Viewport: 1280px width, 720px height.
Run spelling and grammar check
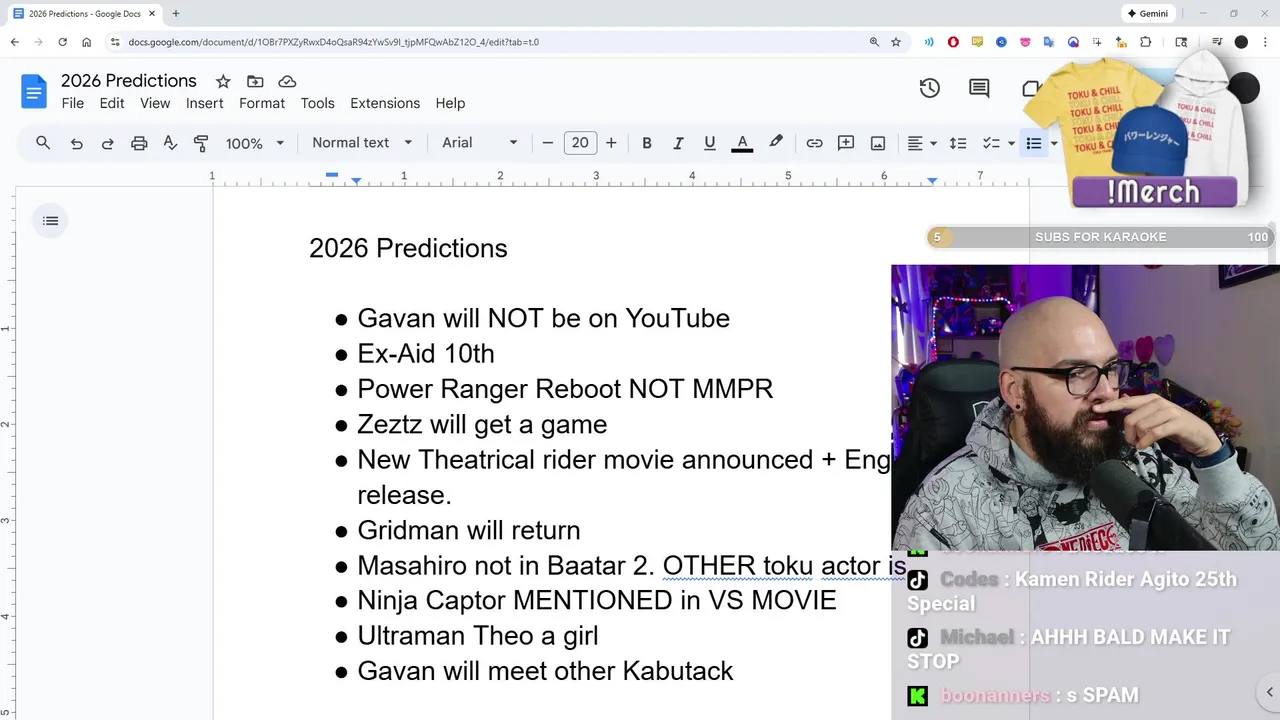click(170, 143)
